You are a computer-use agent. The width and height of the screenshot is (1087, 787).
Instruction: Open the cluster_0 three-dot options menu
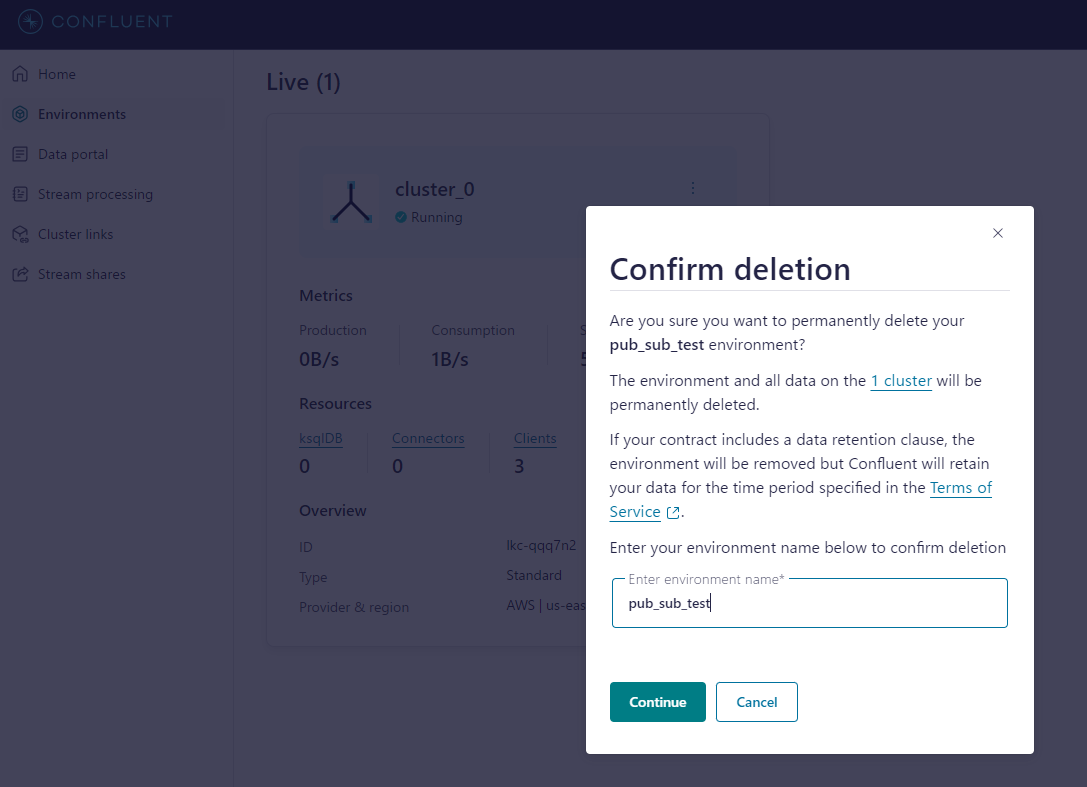(x=693, y=188)
